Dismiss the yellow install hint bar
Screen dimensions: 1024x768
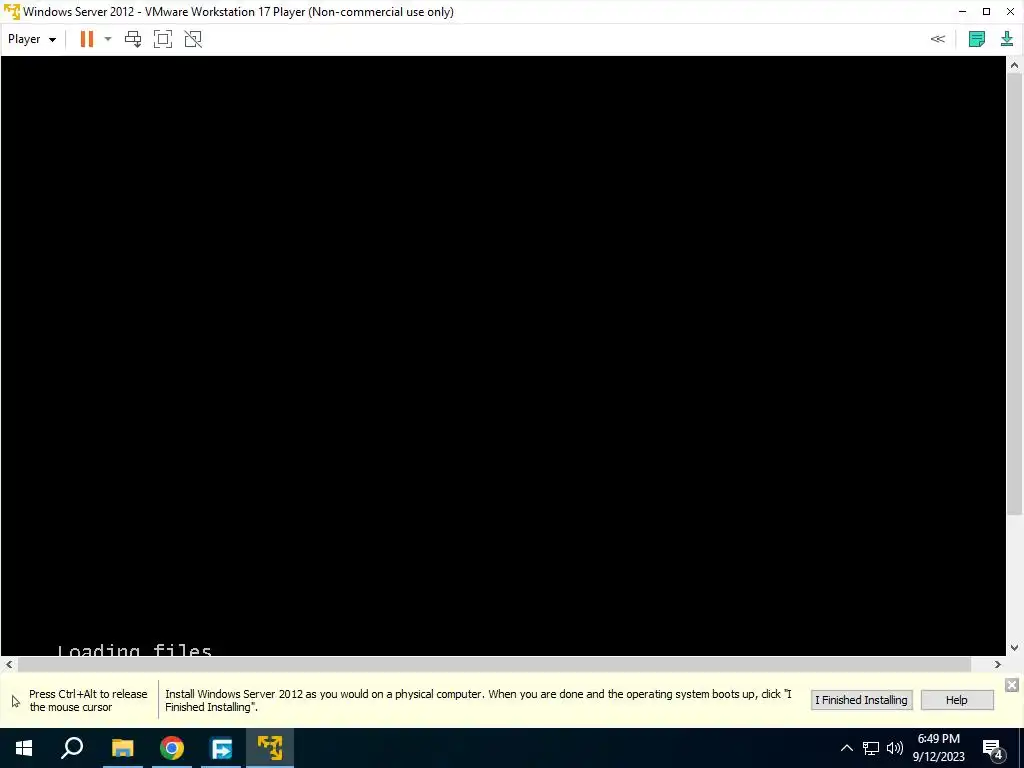1011,685
